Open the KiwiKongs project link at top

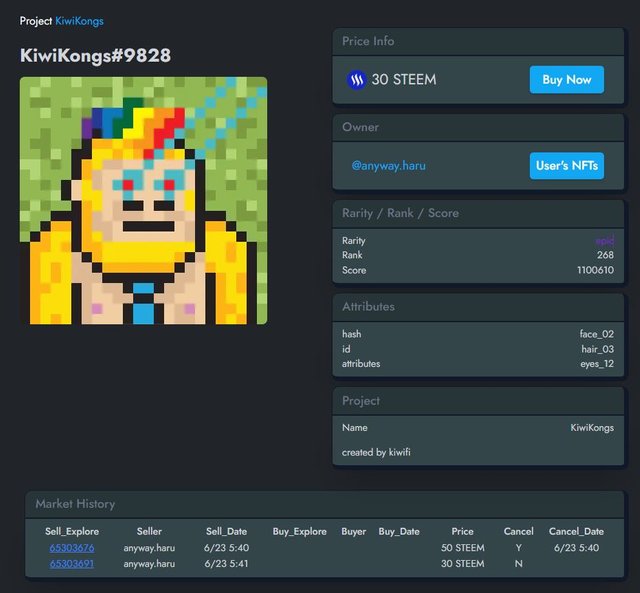click(x=79, y=21)
